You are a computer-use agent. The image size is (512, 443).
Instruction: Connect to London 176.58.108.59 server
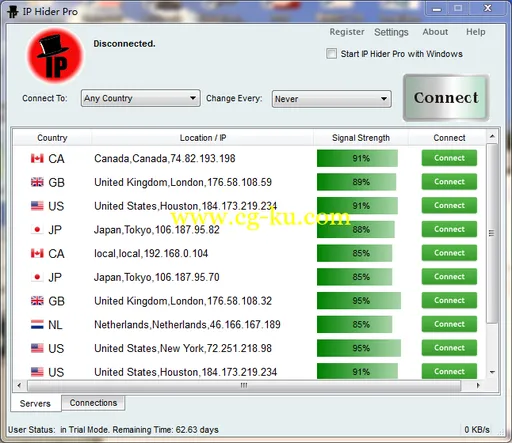449,182
